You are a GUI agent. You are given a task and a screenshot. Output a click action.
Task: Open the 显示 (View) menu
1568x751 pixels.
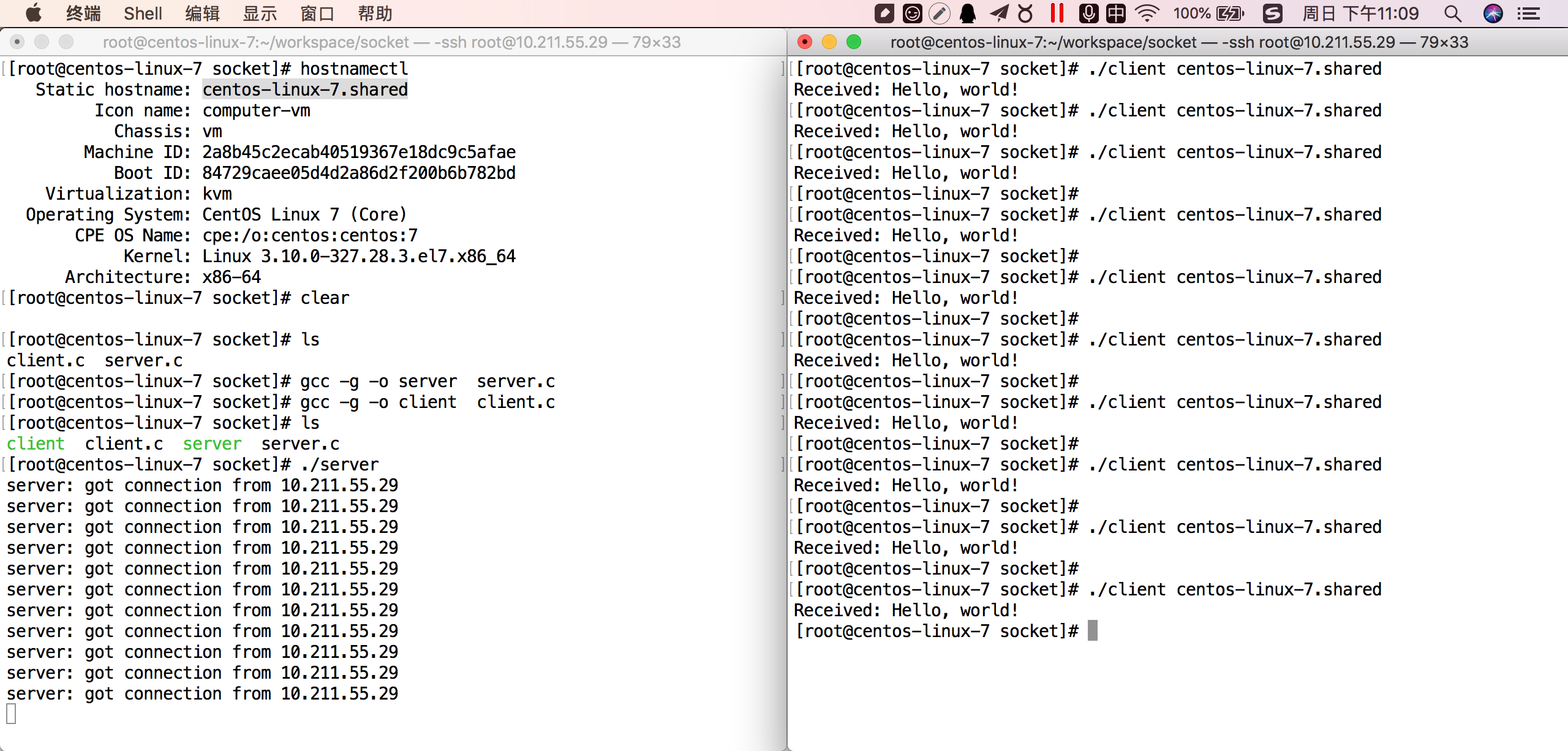point(260,13)
